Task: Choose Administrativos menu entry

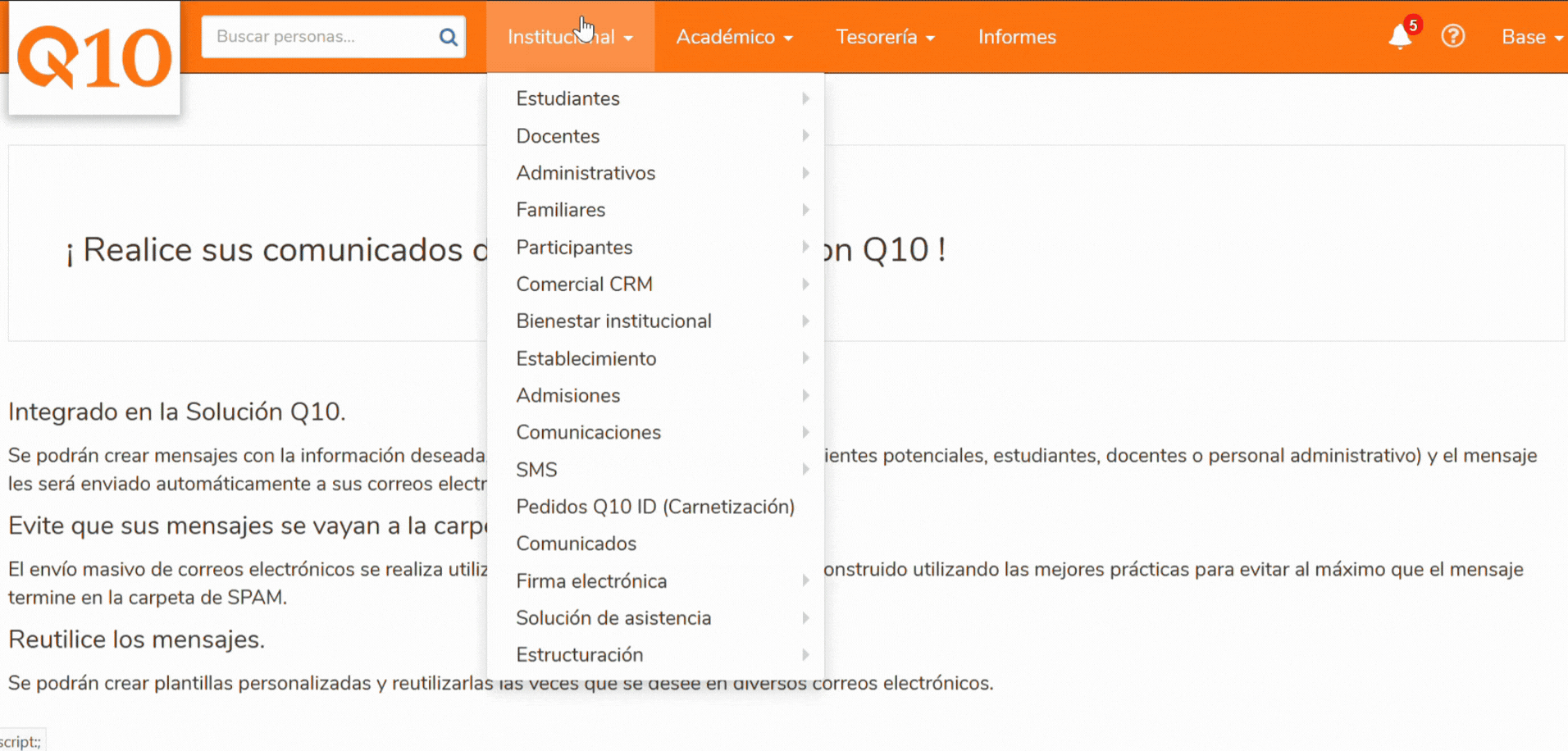Action: (x=656, y=173)
